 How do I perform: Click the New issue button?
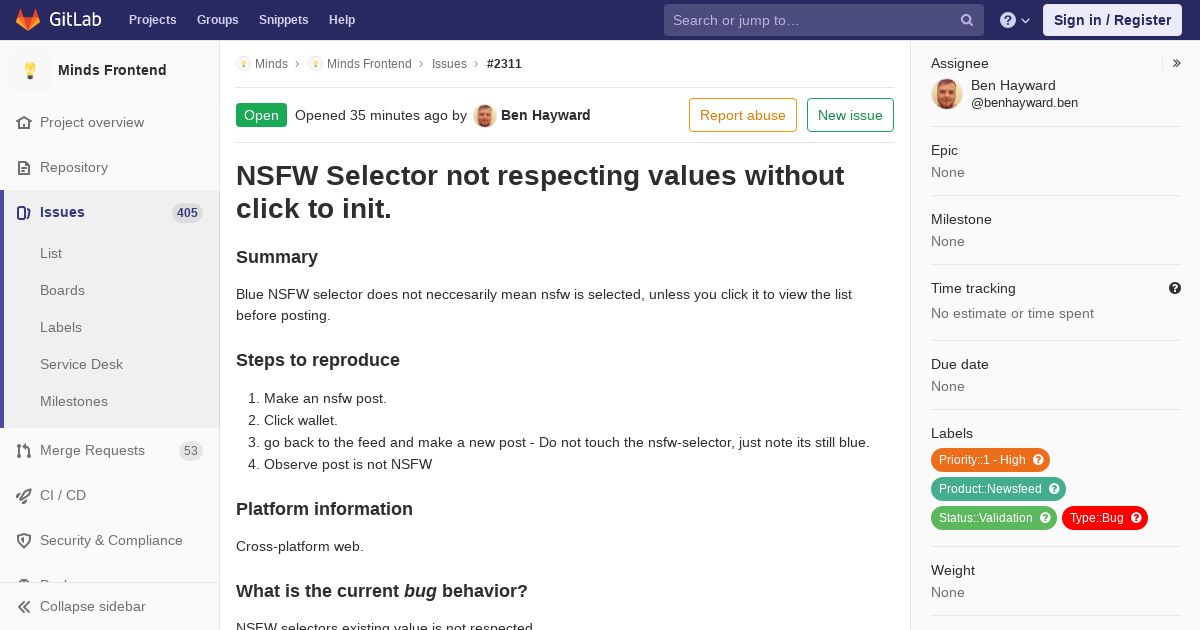click(x=850, y=115)
